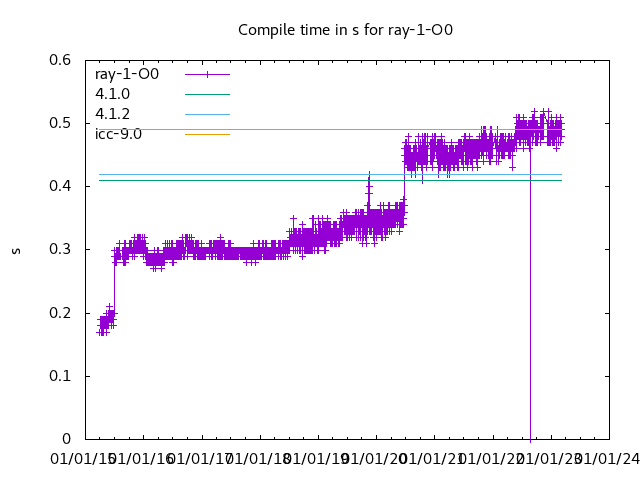This screenshot has height=480, width=640.
Task: Click the 0.1 y-axis tick label
Action: pyautogui.click(x=61, y=376)
